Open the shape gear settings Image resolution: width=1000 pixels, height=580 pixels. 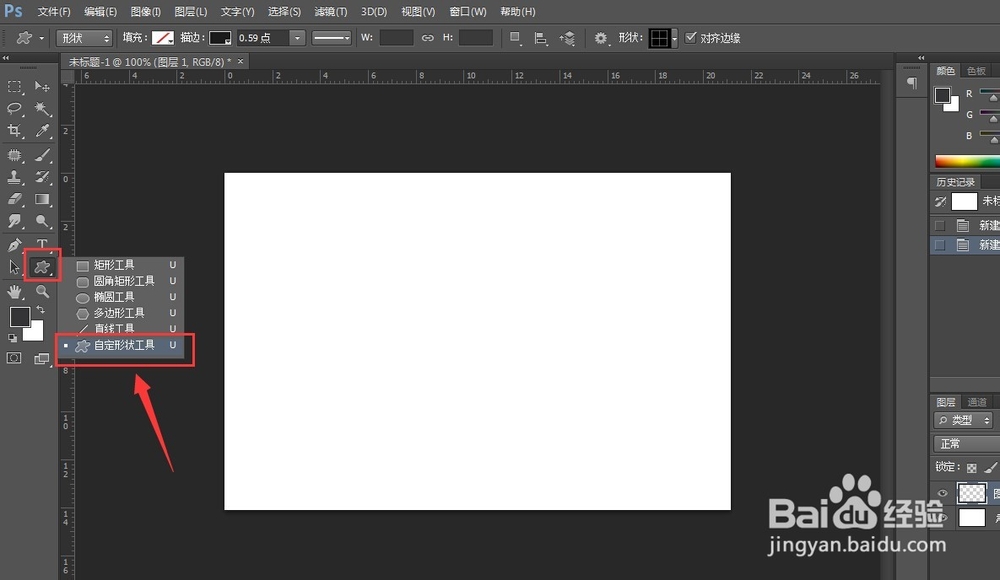pyautogui.click(x=601, y=38)
